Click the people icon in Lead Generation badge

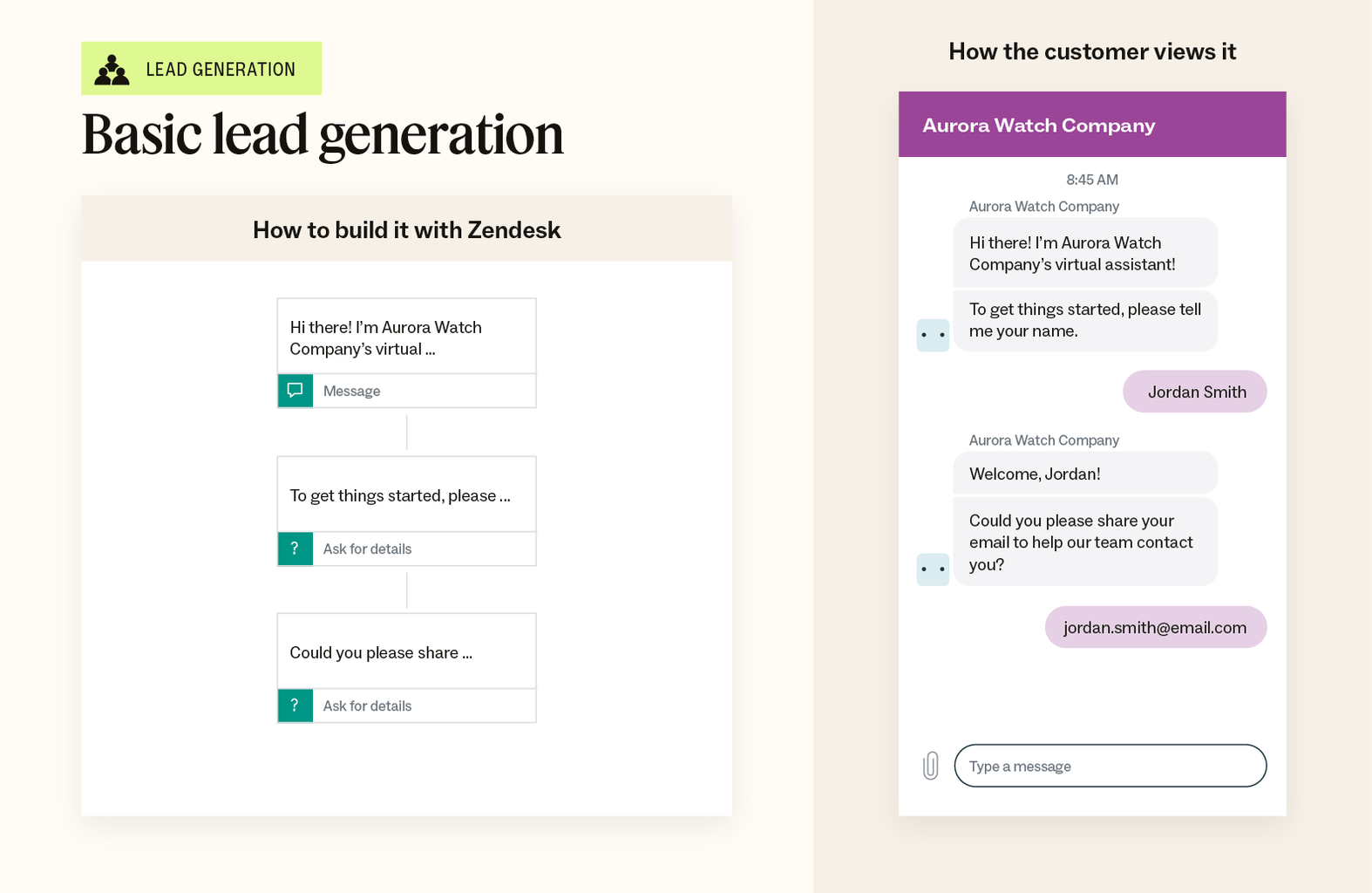pyautogui.click(x=112, y=70)
